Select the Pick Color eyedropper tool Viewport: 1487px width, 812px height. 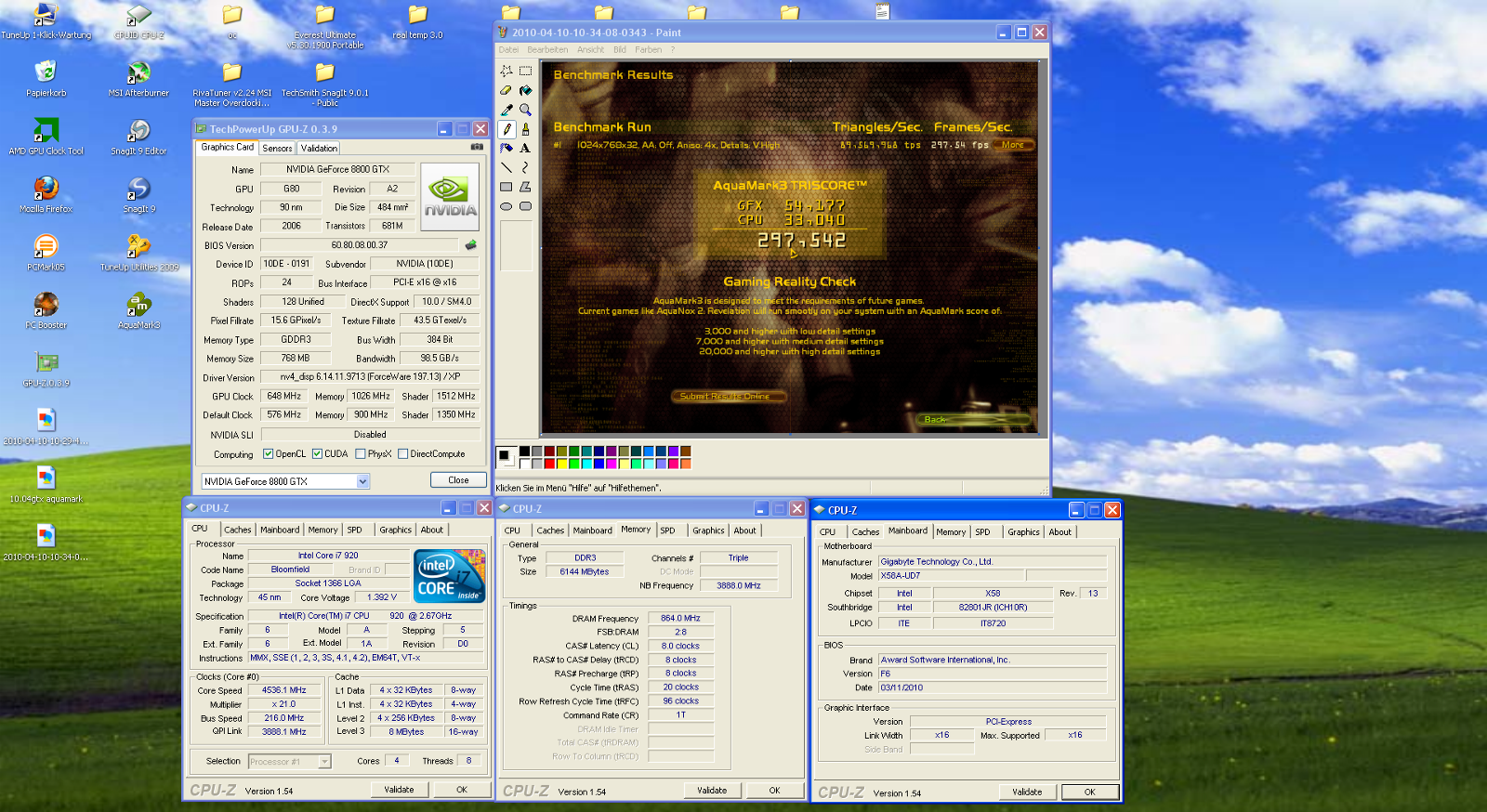click(x=507, y=110)
